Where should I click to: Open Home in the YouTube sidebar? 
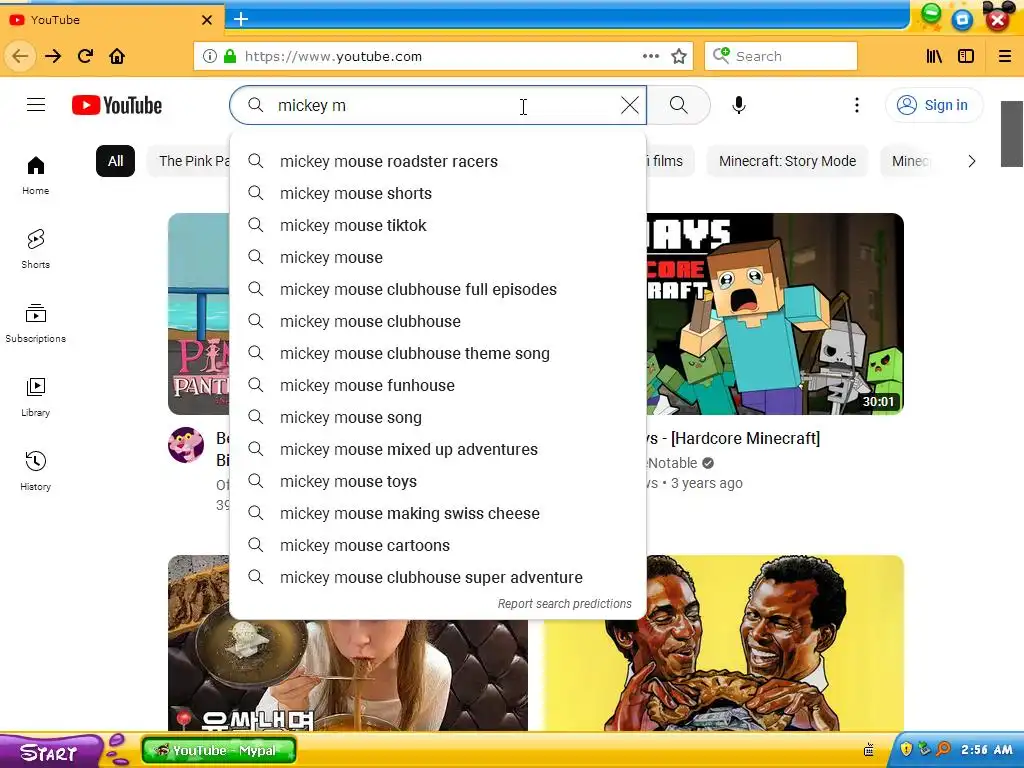[36, 175]
